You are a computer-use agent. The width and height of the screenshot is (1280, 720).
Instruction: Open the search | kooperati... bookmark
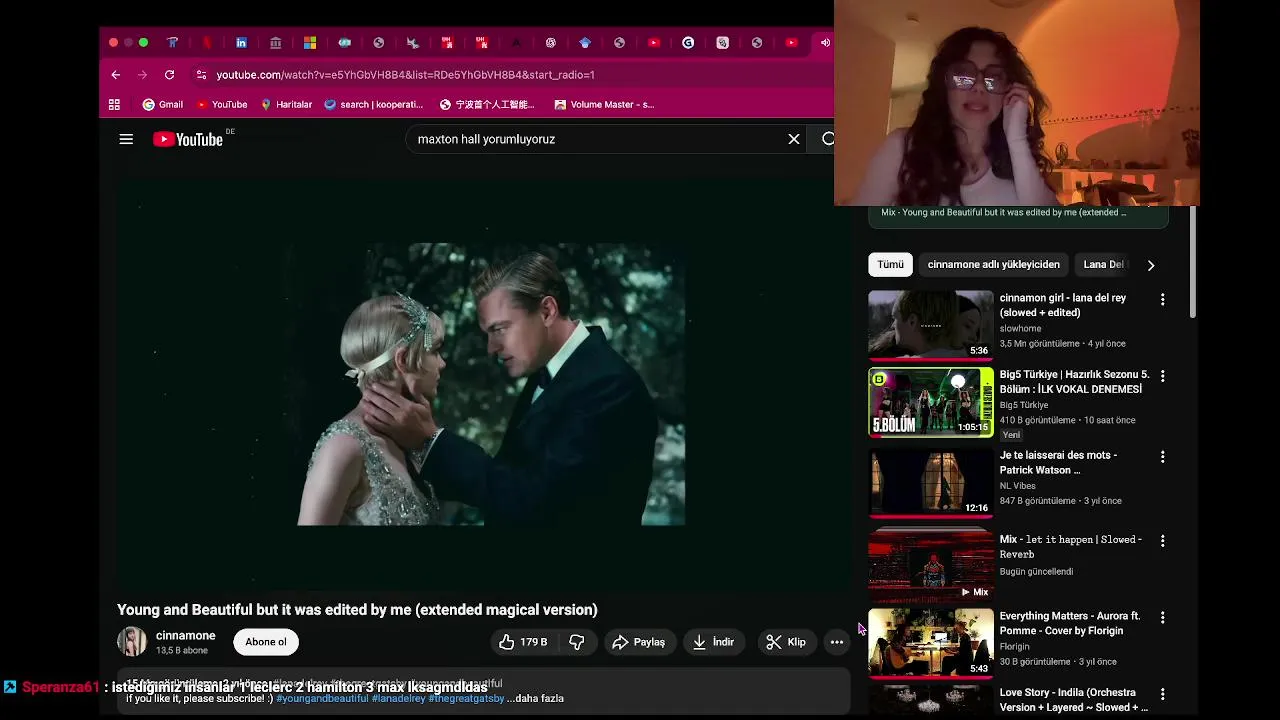coord(374,104)
